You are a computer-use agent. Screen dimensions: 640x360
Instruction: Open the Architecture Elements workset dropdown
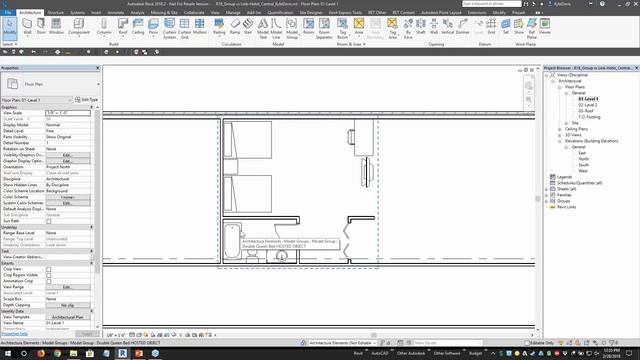point(342,343)
